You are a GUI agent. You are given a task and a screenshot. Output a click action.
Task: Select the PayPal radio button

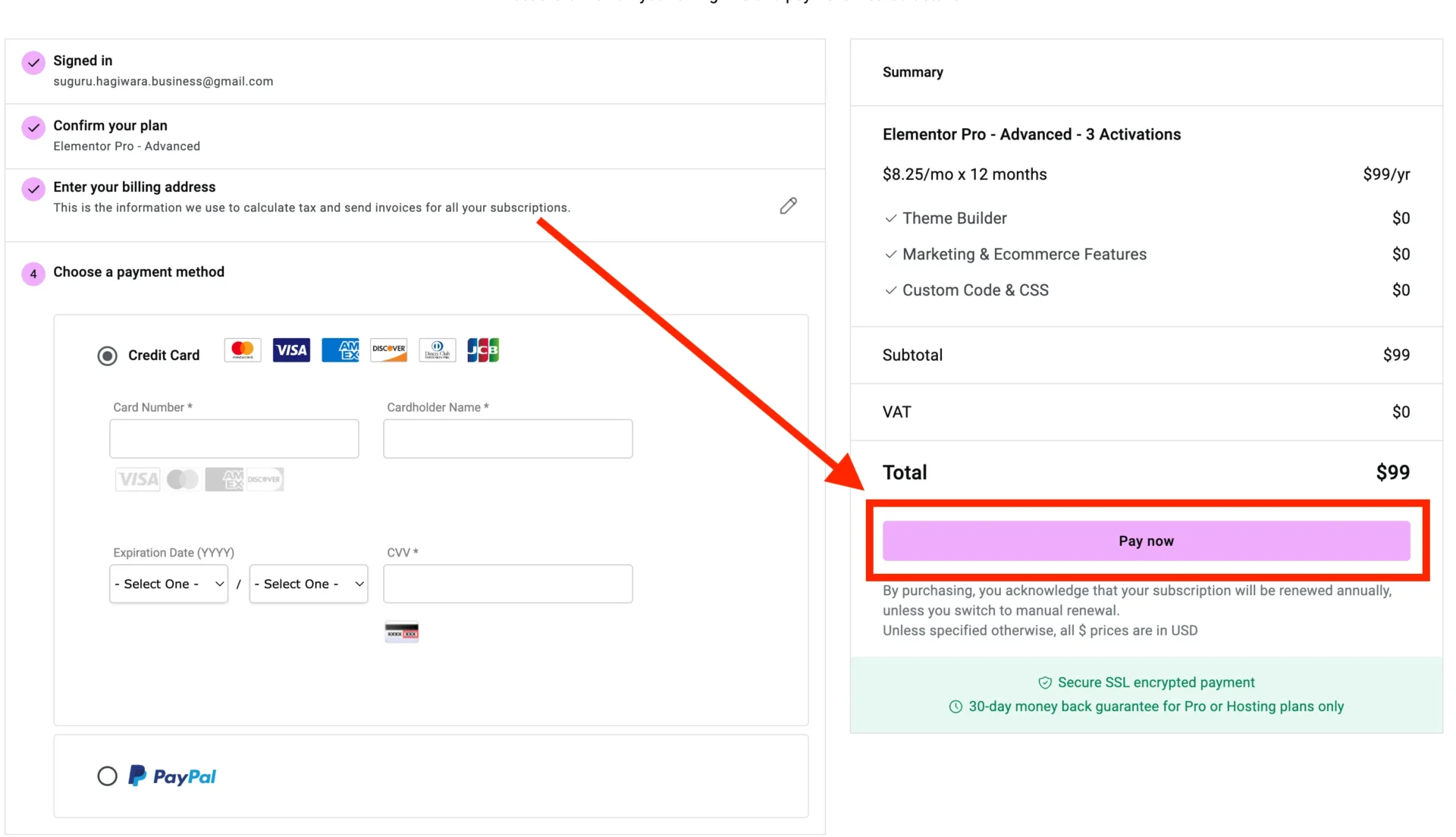[x=108, y=776]
